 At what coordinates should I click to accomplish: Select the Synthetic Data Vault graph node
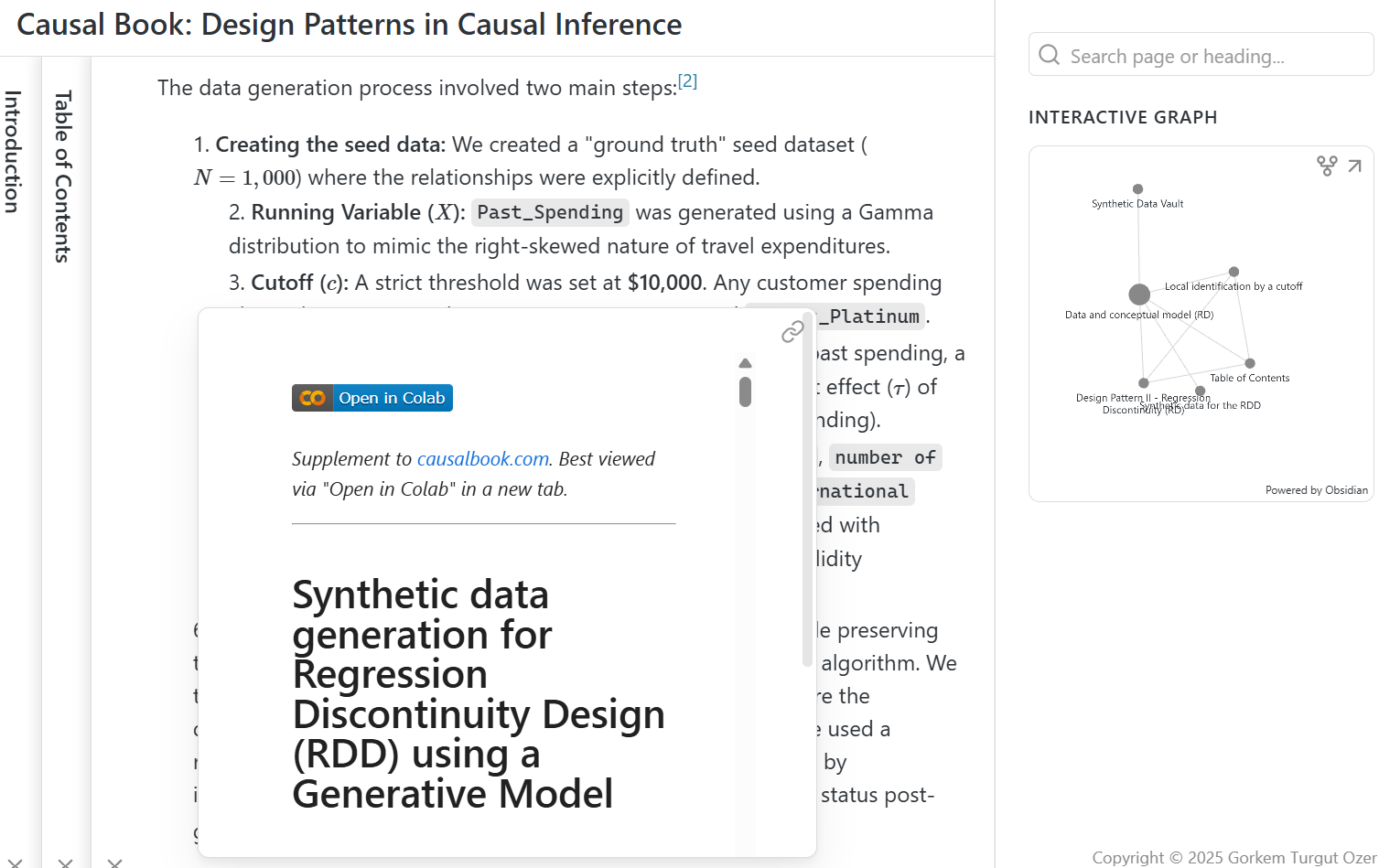coord(1137,189)
